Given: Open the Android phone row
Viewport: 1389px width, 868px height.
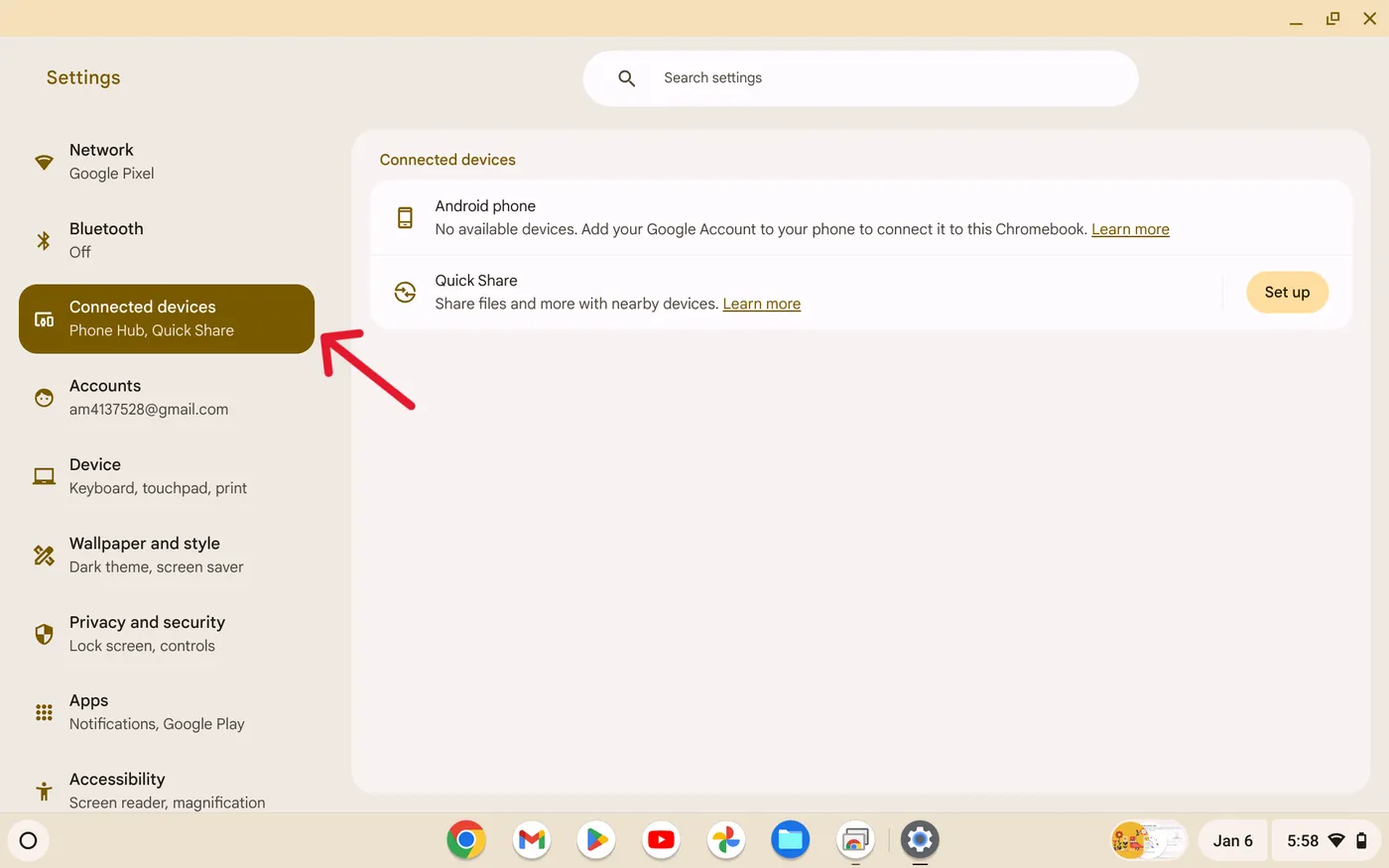Looking at the screenshot, I should coord(861,217).
